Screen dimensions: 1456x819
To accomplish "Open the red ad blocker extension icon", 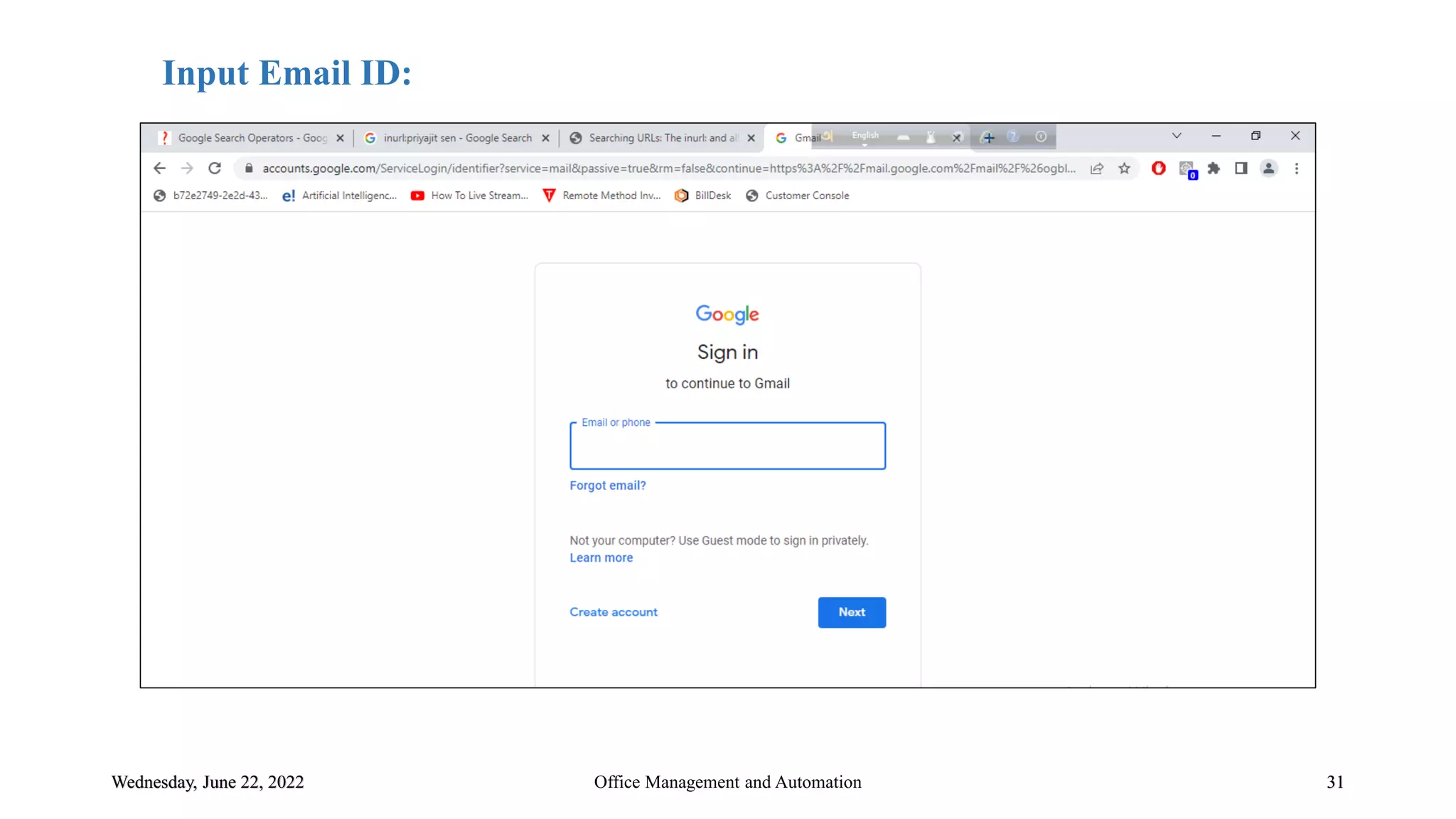I will [x=1159, y=168].
